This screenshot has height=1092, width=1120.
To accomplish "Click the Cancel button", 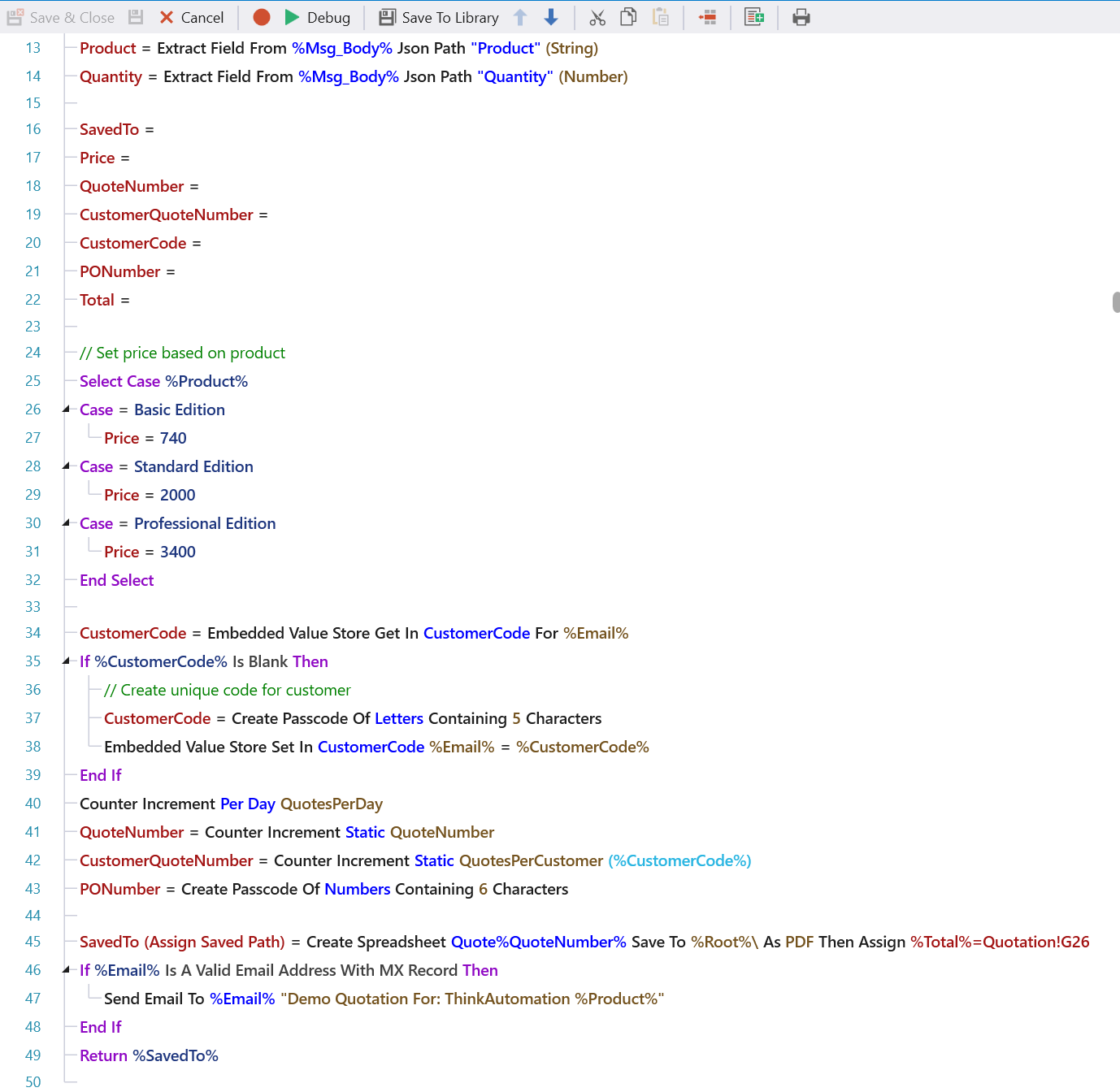I will coord(192,17).
